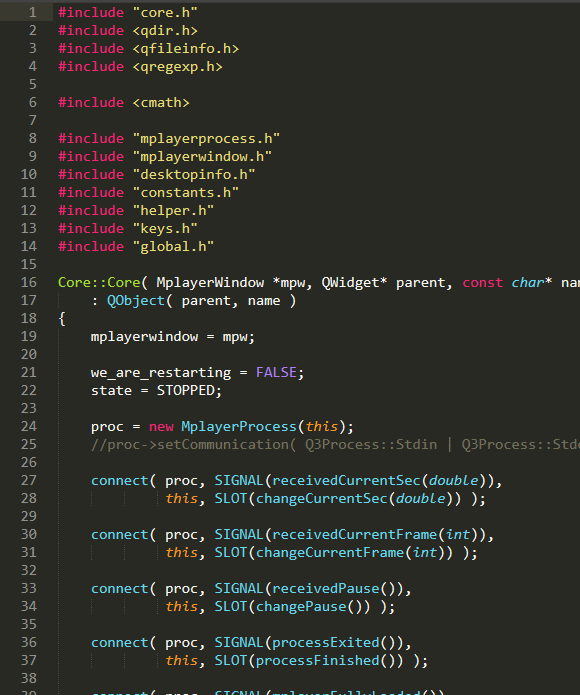Viewport: 580px width, 695px height.
Task: Click line number 25 in the gutter
Action: pos(29,444)
